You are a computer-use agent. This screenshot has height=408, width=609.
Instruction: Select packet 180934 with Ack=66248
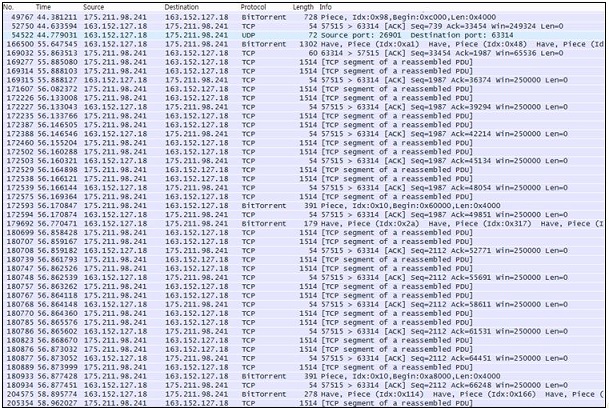(x=303, y=385)
